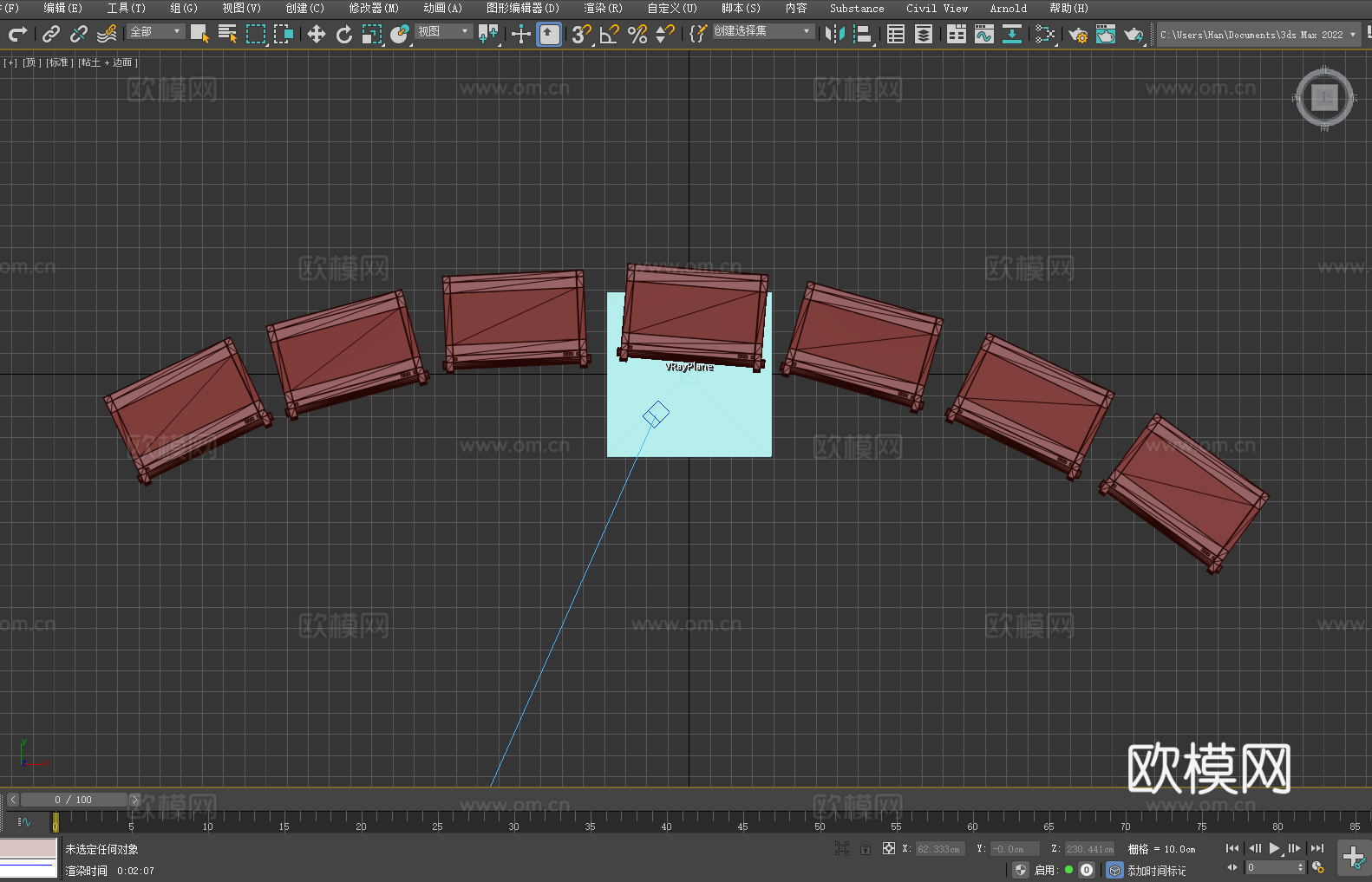Click the 添加时间标记 time tag button
Screen dimensions: 1372x882
(1157, 870)
